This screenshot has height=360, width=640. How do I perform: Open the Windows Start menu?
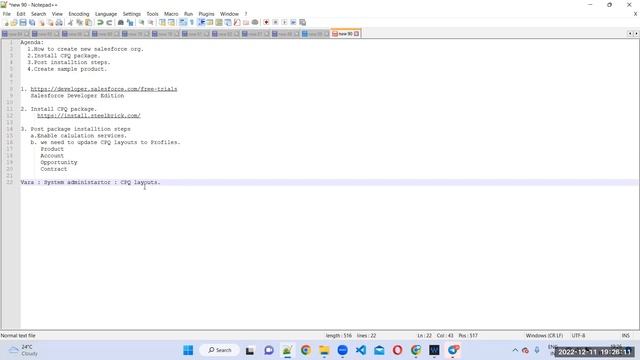[x=188, y=350]
